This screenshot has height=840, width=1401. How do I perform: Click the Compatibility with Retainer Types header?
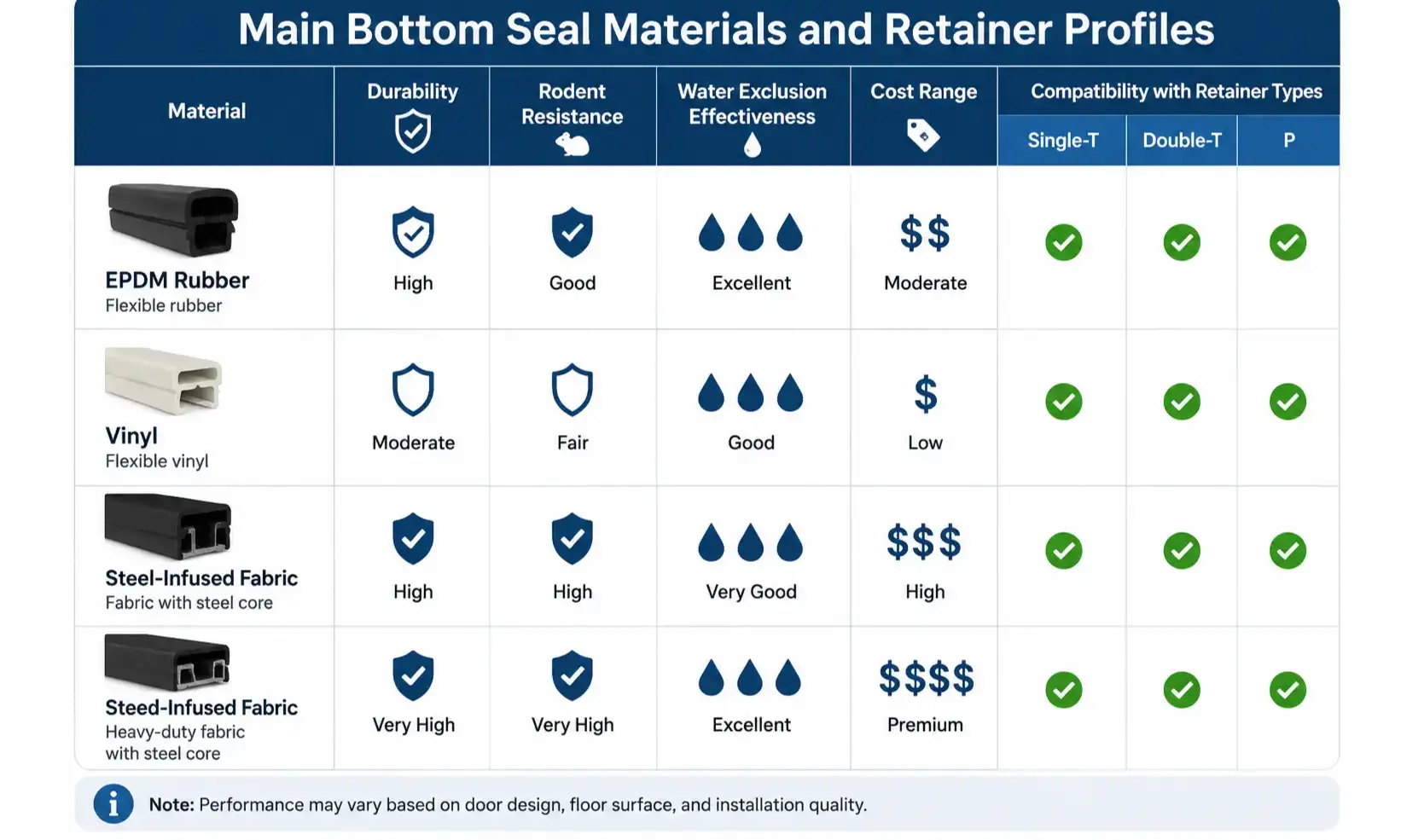[1177, 91]
